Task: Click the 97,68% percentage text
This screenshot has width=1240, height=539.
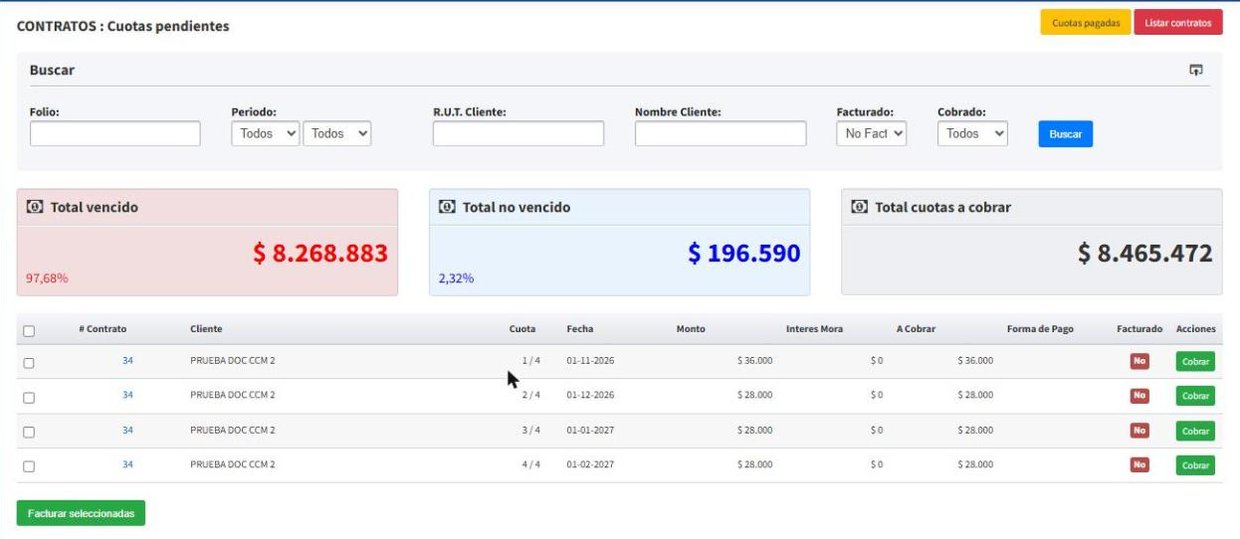Action: (47, 278)
